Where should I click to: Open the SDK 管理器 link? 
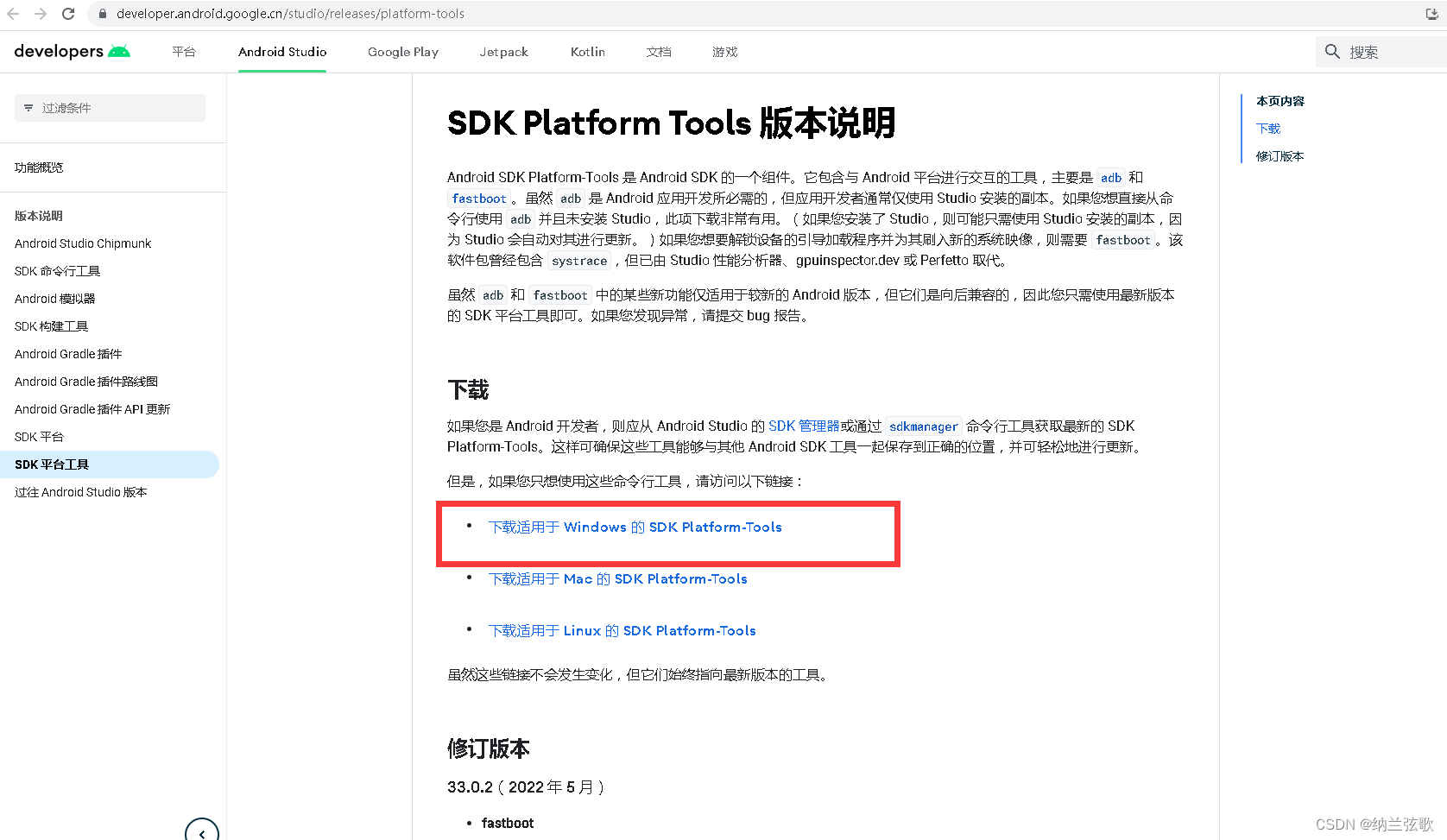pos(803,425)
